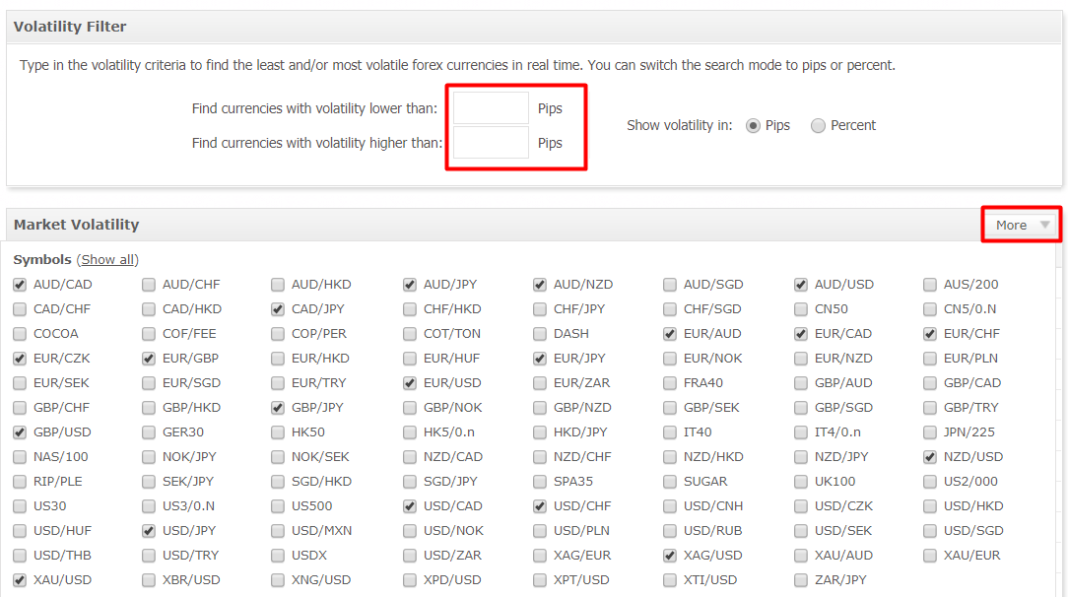1068x597 pixels.
Task: Open the More dropdown in Market Volatility
Action: coord(1021,225)
